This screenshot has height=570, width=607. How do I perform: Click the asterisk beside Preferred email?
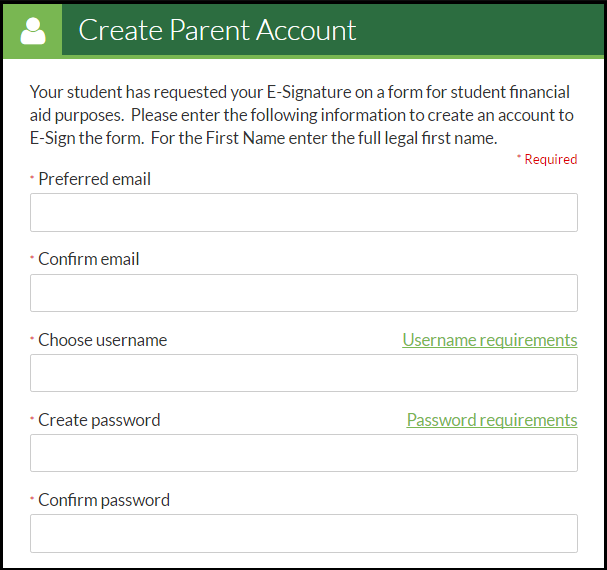[32, 177]
